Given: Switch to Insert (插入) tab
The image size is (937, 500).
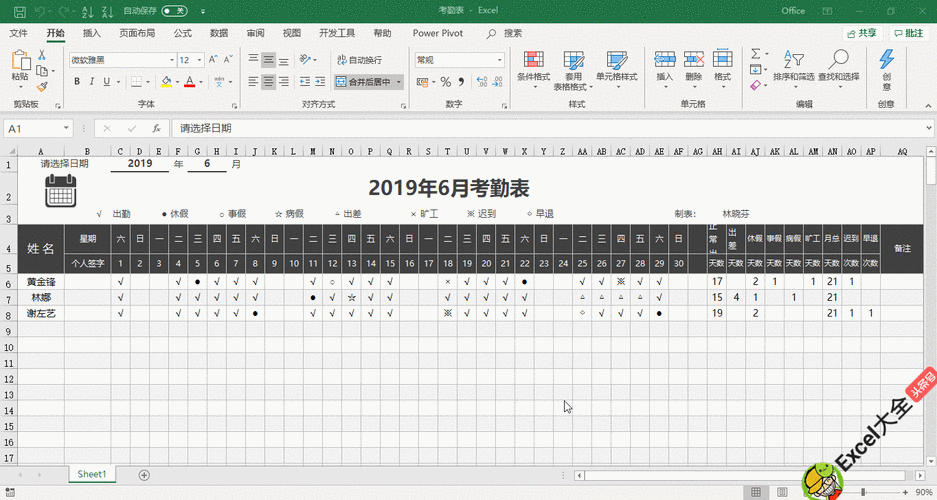Looking at the screenshot, I should pos(91,33).
